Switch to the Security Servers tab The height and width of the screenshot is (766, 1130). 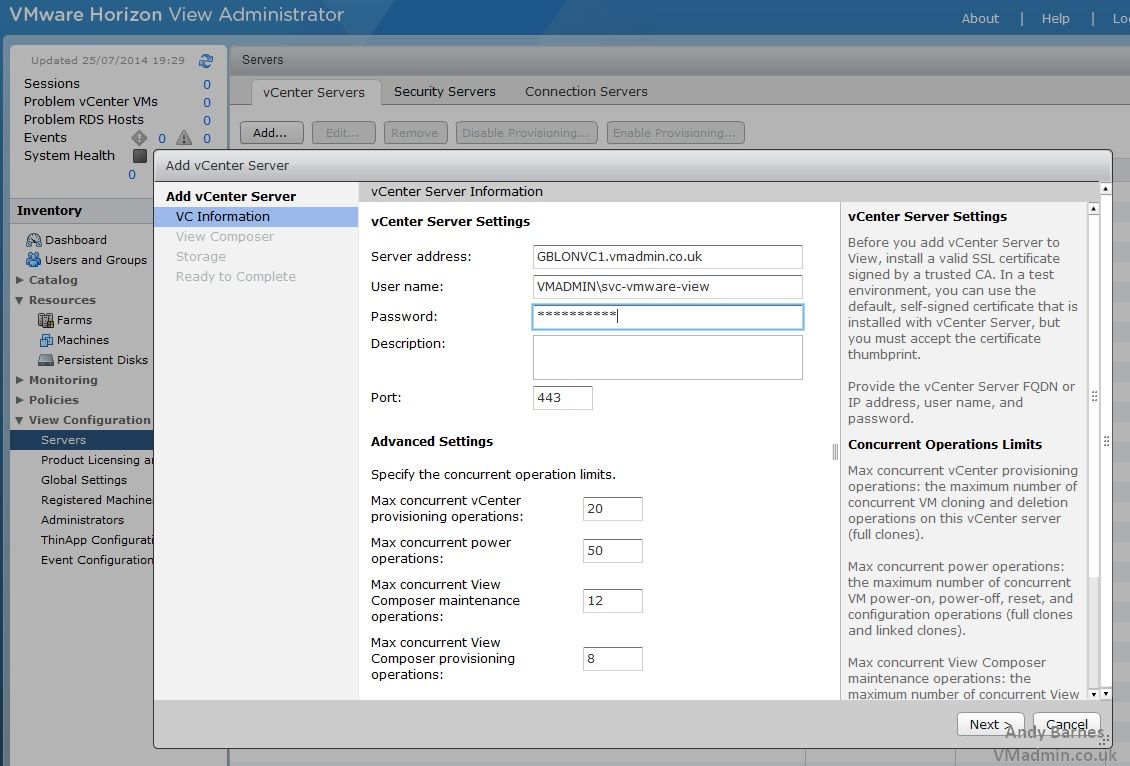point(445,92)
